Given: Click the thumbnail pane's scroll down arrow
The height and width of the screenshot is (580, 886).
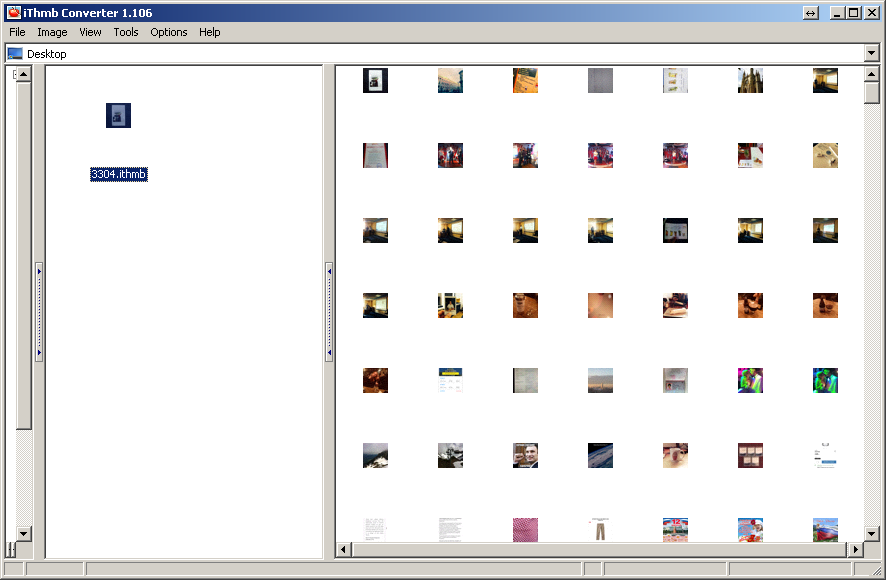Looking at the screenshot, I should tap(872, 534).
